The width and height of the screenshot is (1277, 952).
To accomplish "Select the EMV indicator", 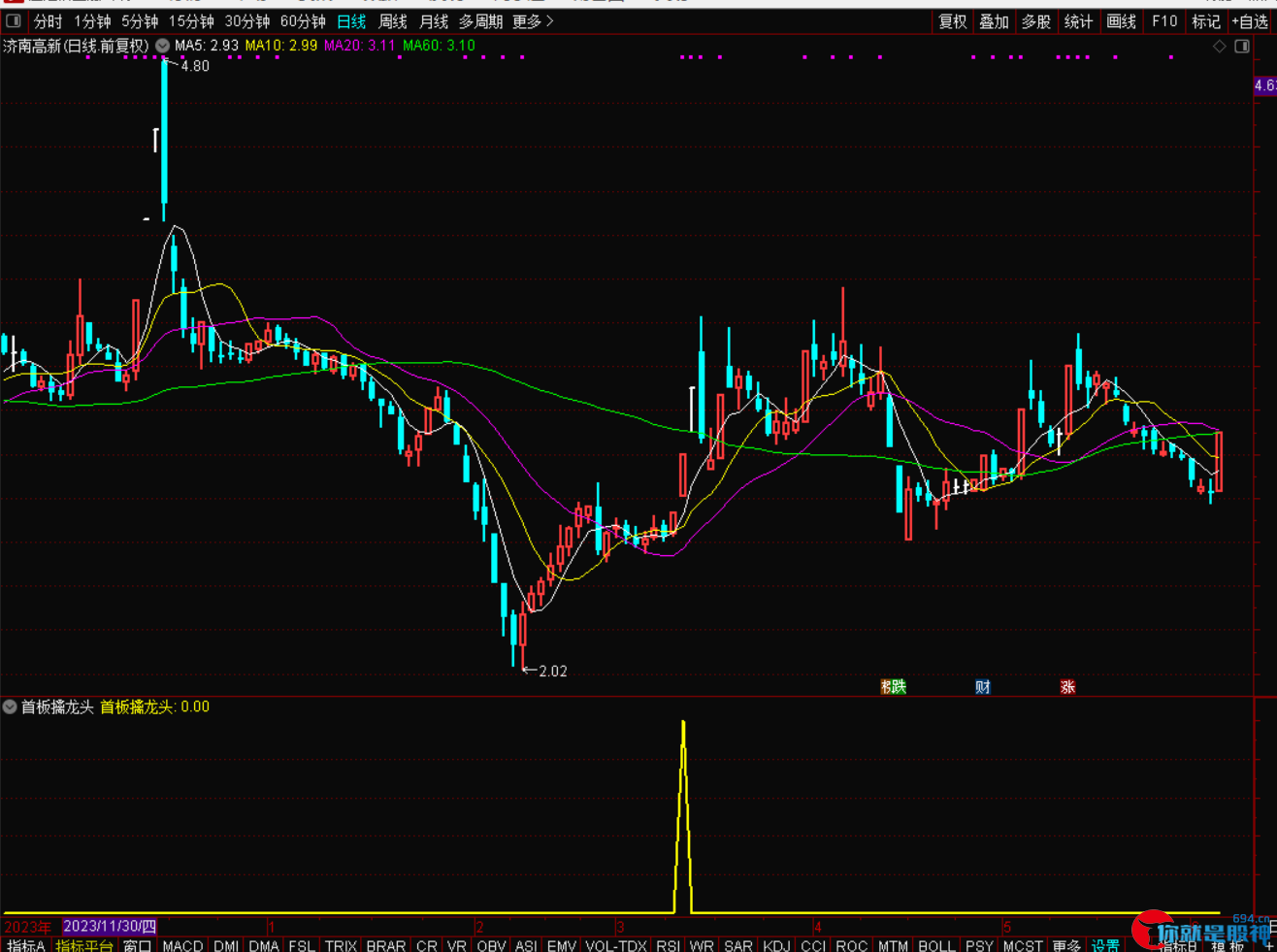I will [562, 945].
